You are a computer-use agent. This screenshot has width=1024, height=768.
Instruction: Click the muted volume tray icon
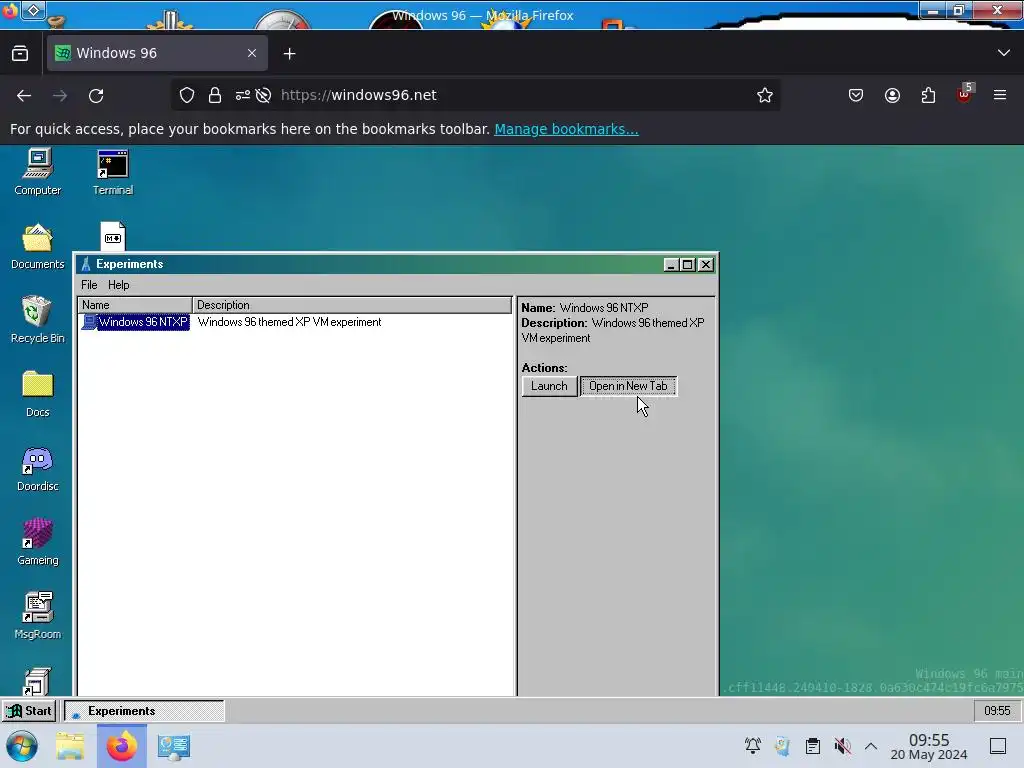pyautogui.click(x=842, y=746)
